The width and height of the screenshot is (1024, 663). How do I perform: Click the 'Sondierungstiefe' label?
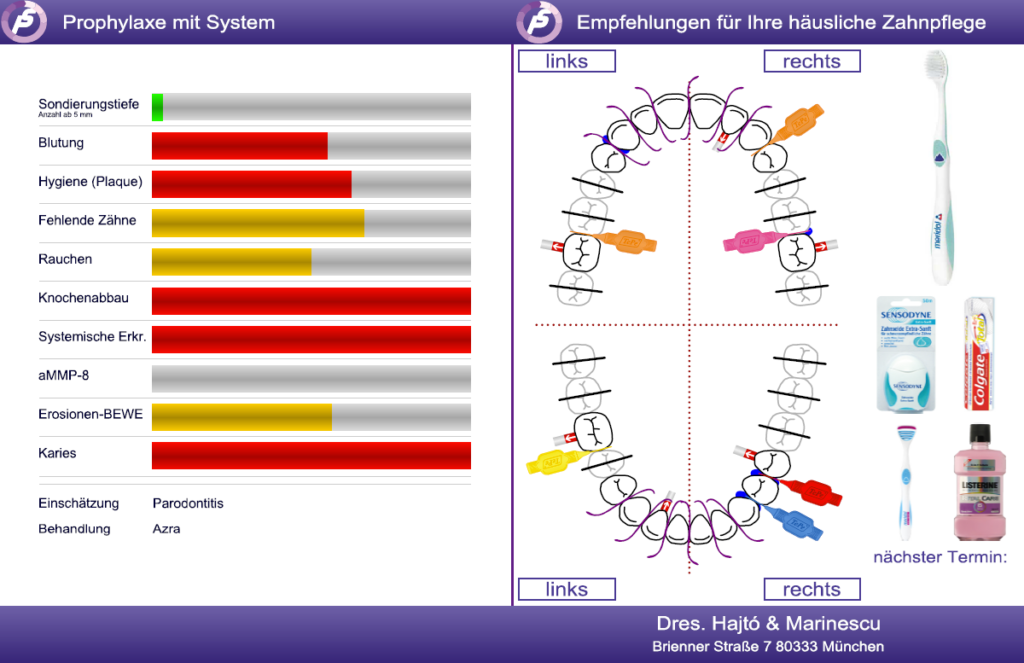(x=89, y=104)
